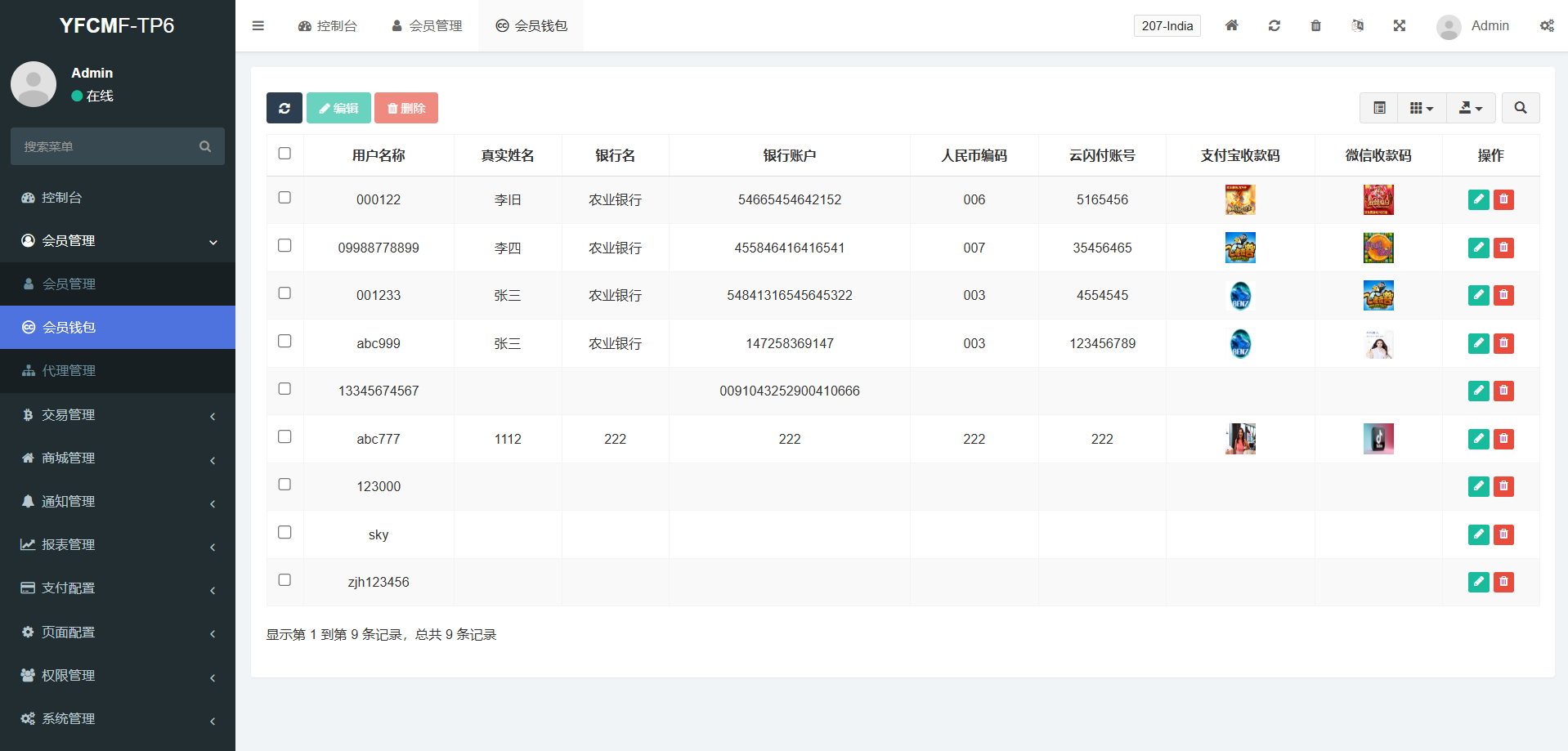Toggle card view icon in table toolbar
The image size is (1568, 751).
click(1379, 108)
